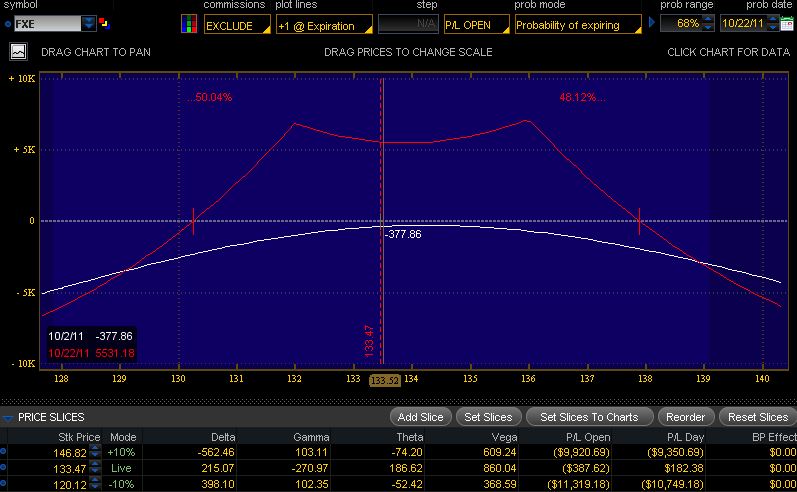Open the P/L OPEN dropdown
Viewport: 797px width, 492px height.
coord(476,24)
